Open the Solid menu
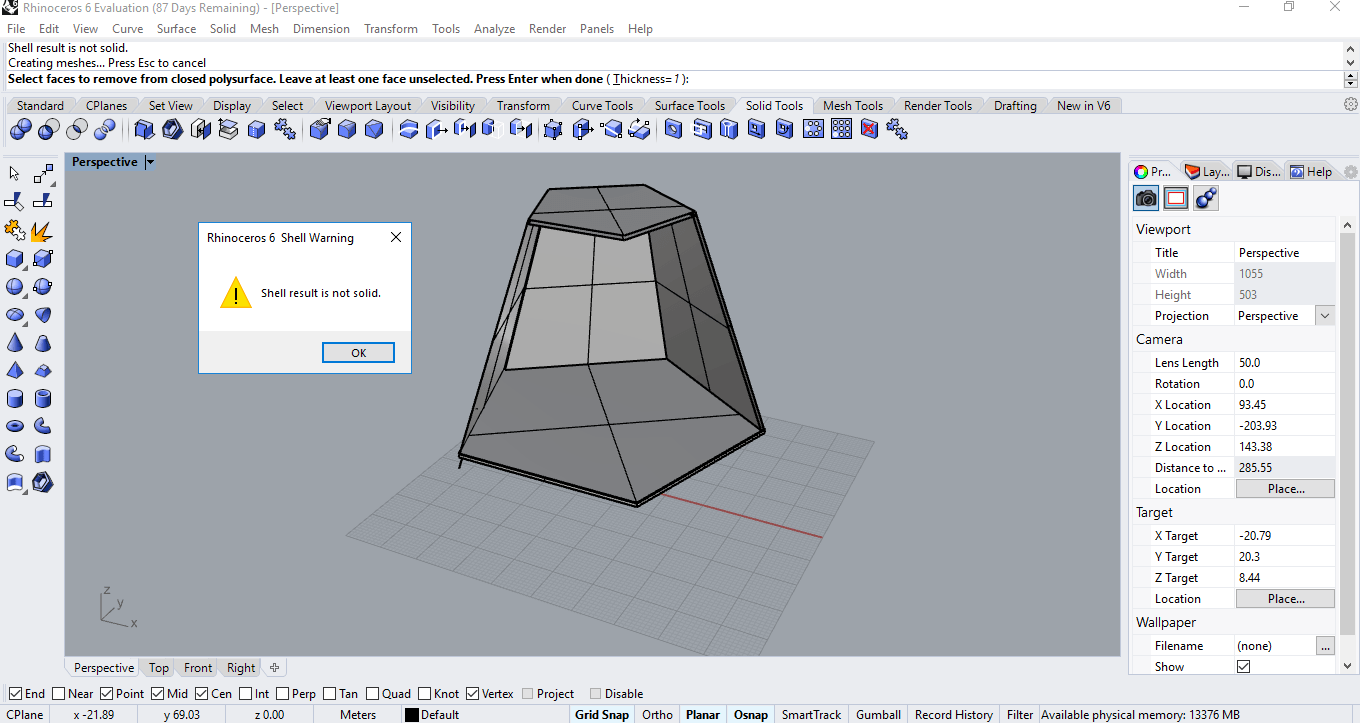The width and height of the screenshot is (1360, 723). coord(223,29)
